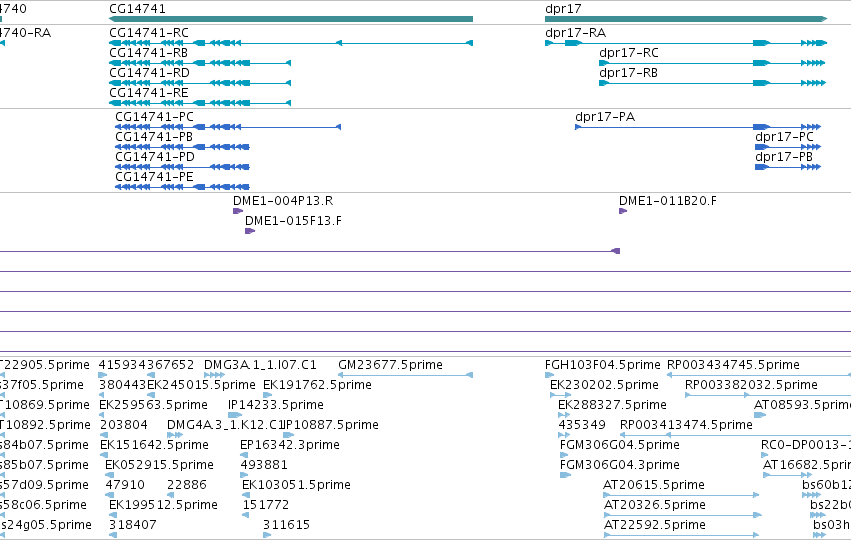Click the FGH103F04.5prime label
851x540 pixels.
click(602, 365)
